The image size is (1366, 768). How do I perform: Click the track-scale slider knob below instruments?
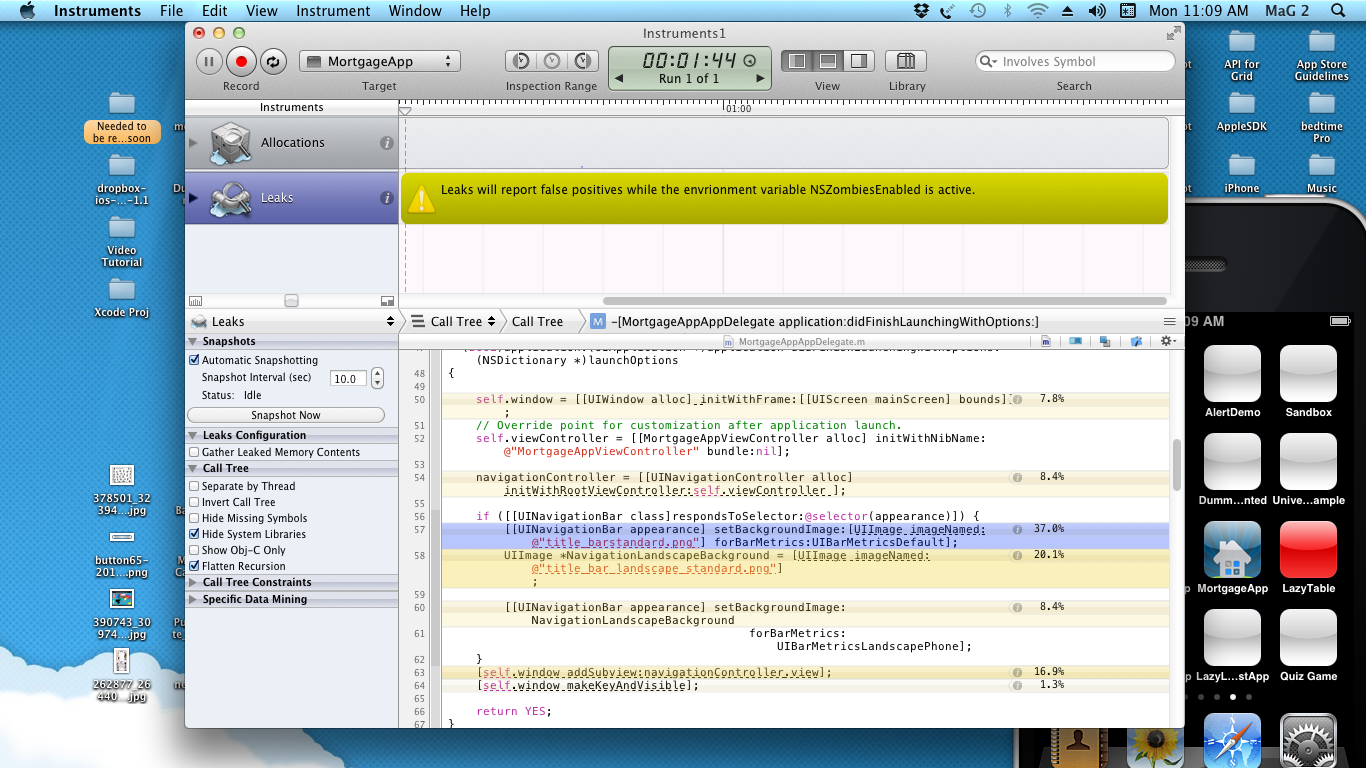pyautogui.click(x=291, y=300)
